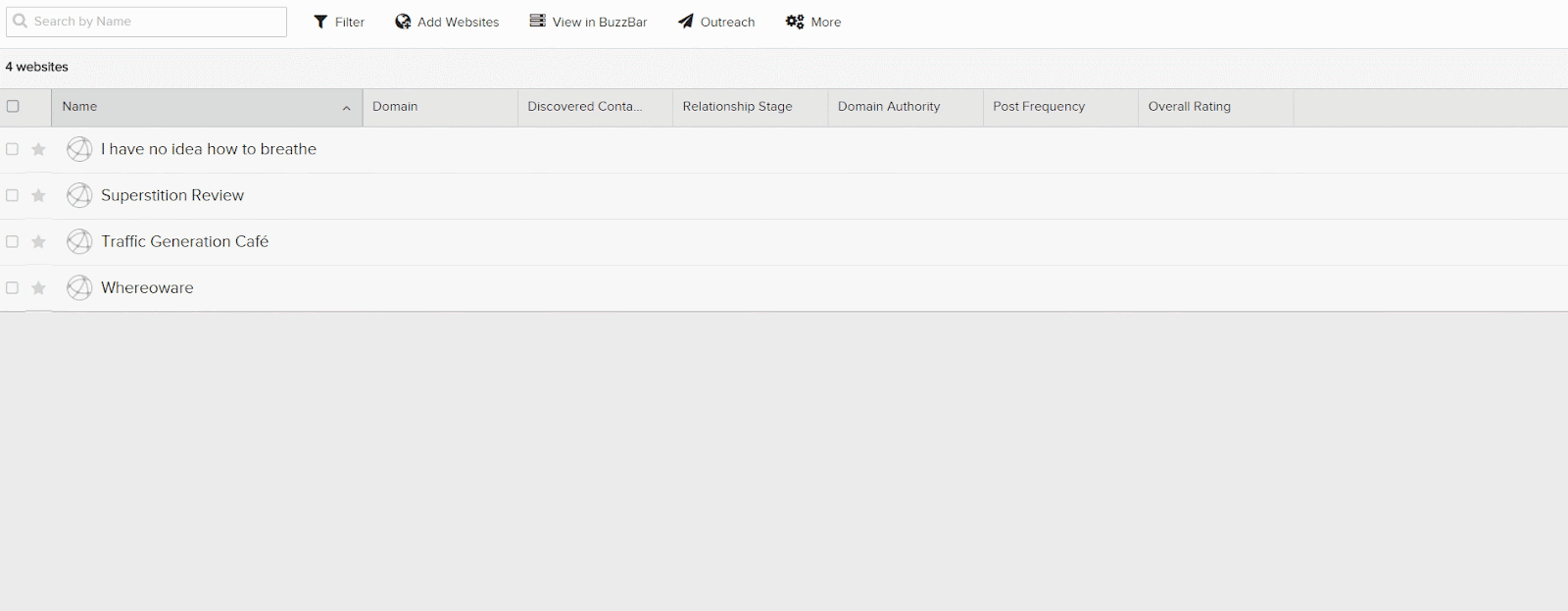Toggle the Name column sort arrow
Viewport: 1568px width, 611px height.
click(x=346, y=108)
